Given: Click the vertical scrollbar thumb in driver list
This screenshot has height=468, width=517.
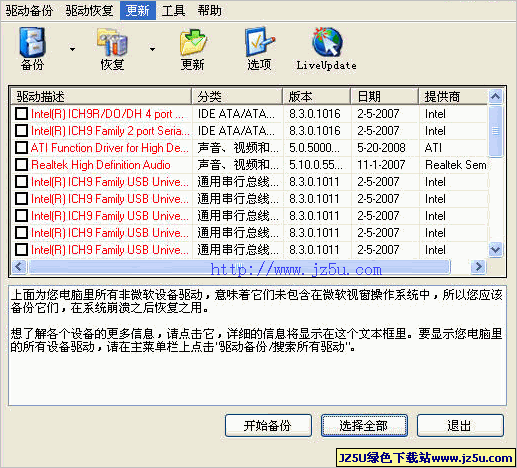Looking at the screenshot, I should pyautogui.click(x=495, y=131).
